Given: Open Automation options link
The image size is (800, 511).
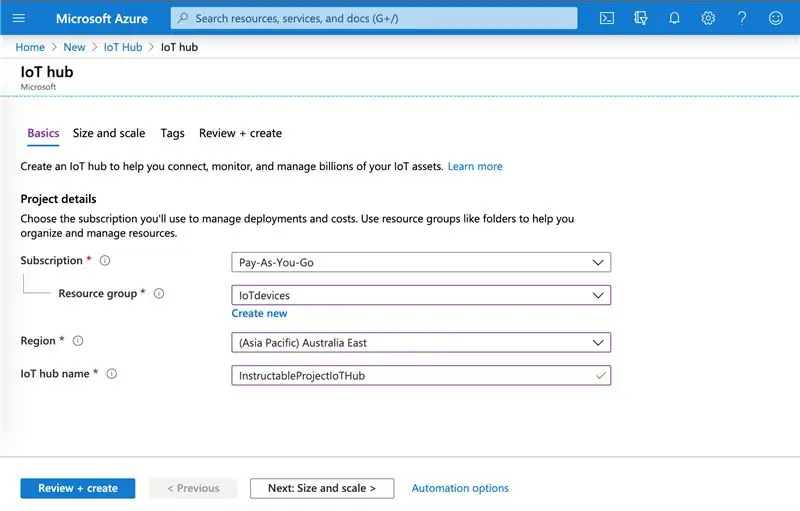Looking at the screenshot, I should coord(460,488).
